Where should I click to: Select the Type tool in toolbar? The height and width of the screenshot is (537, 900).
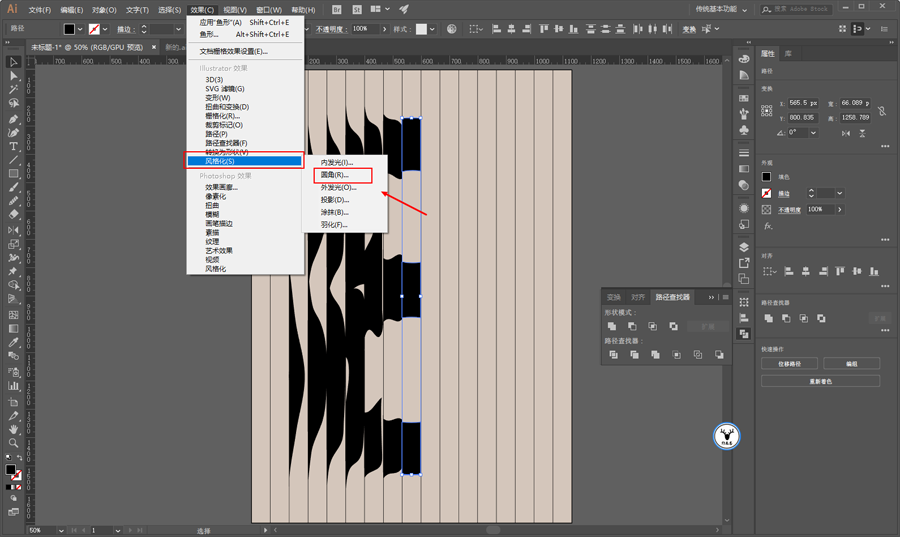14,146
